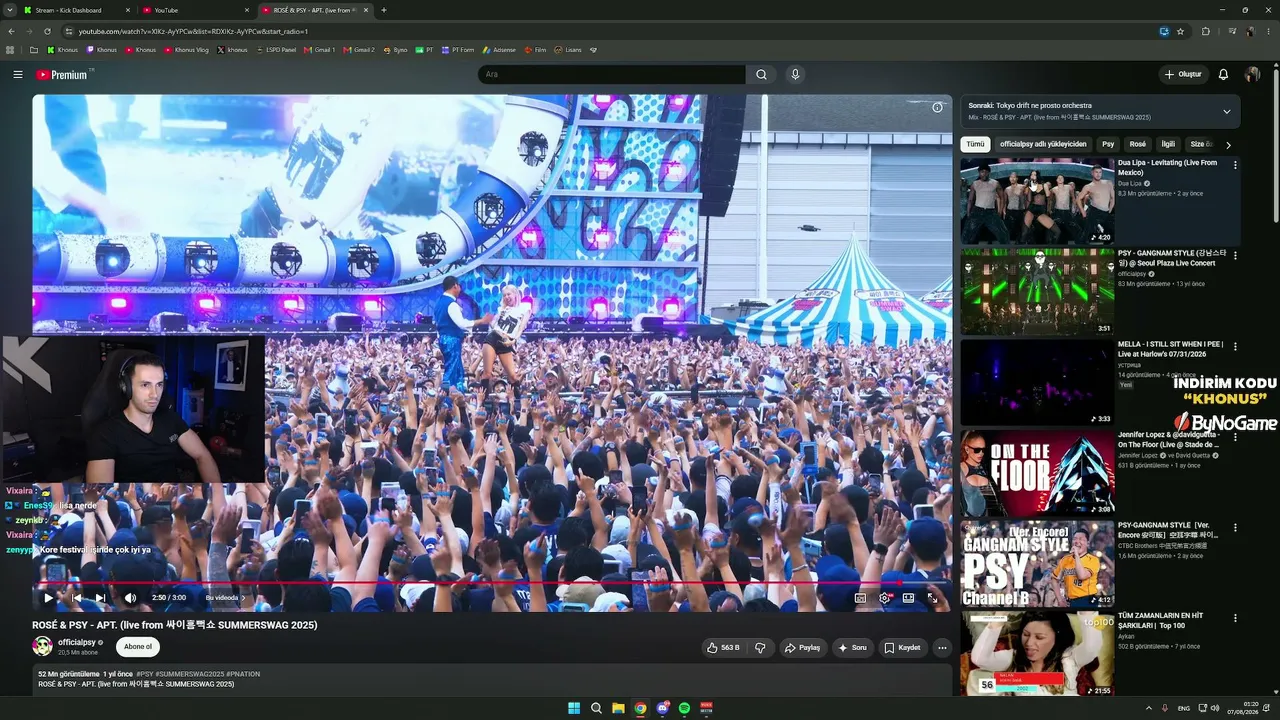The height and width of the screenshot is (720, 1280).
Task: Pause or play the video
Action: point(48,598)
